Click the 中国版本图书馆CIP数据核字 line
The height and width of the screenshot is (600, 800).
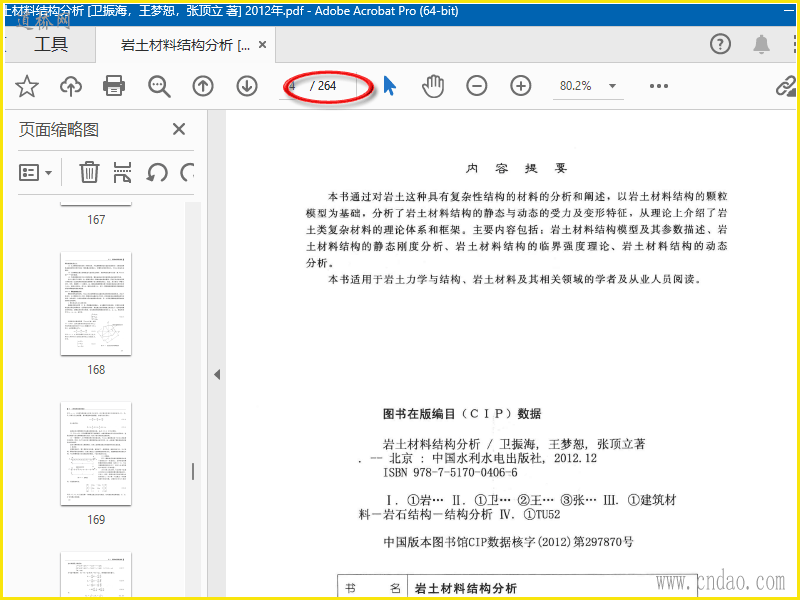pyautogui.click(x=508, y=541)
